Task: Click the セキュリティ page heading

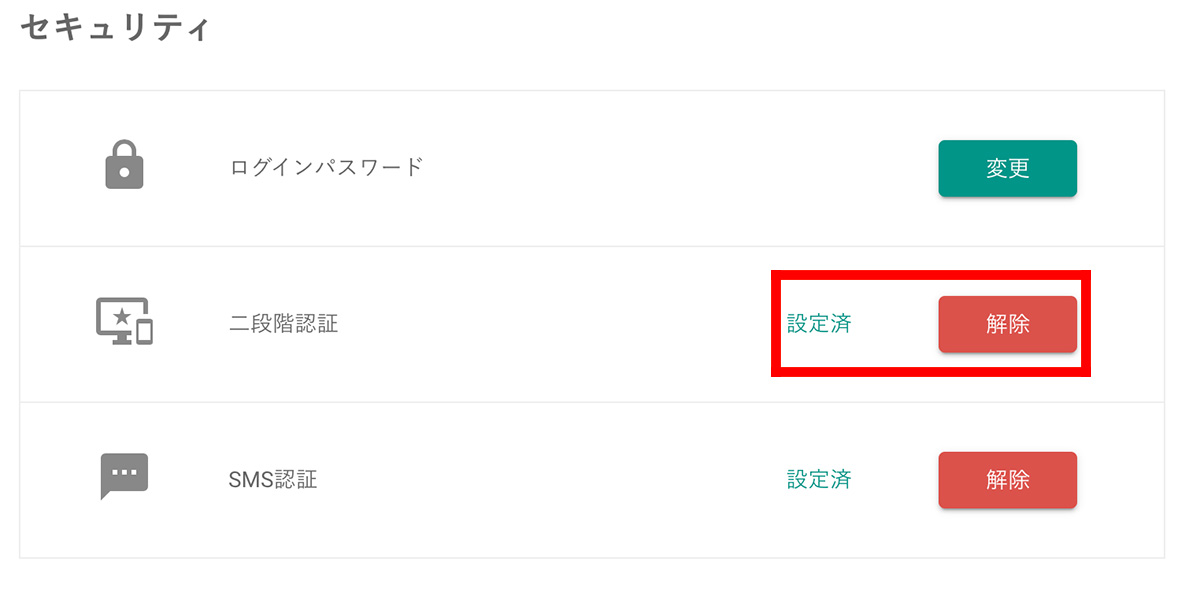Action: tap(116, 27)
